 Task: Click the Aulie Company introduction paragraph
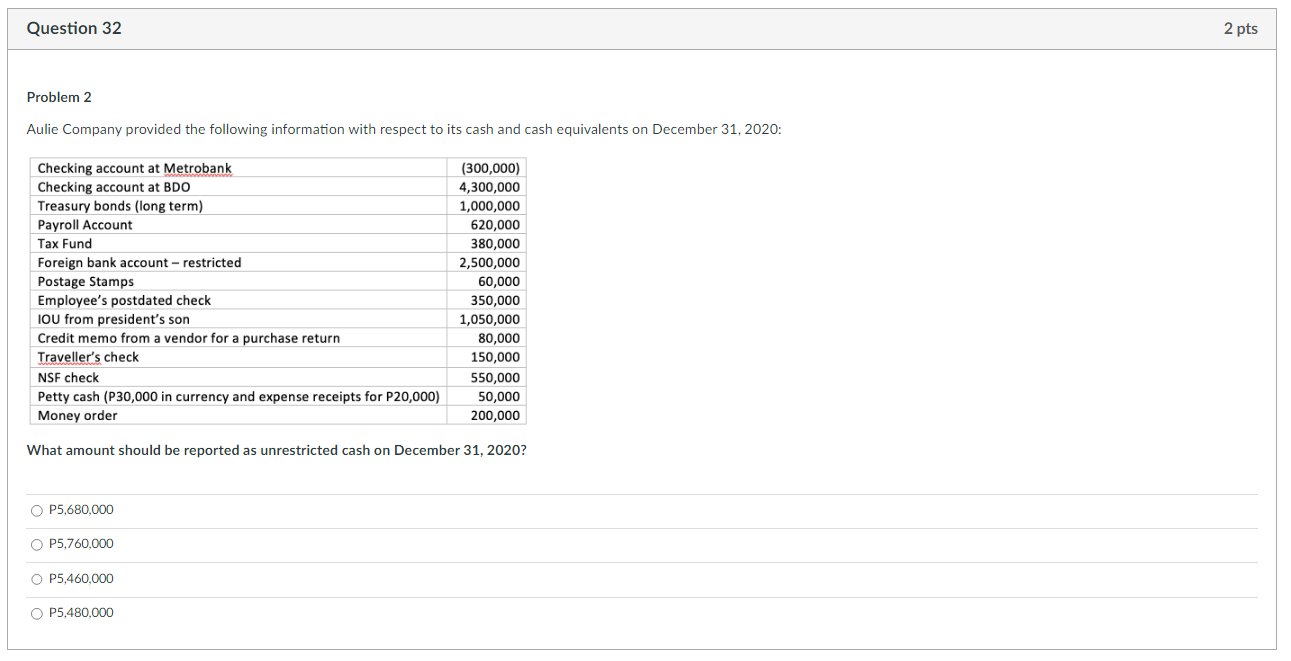[404, 129]
